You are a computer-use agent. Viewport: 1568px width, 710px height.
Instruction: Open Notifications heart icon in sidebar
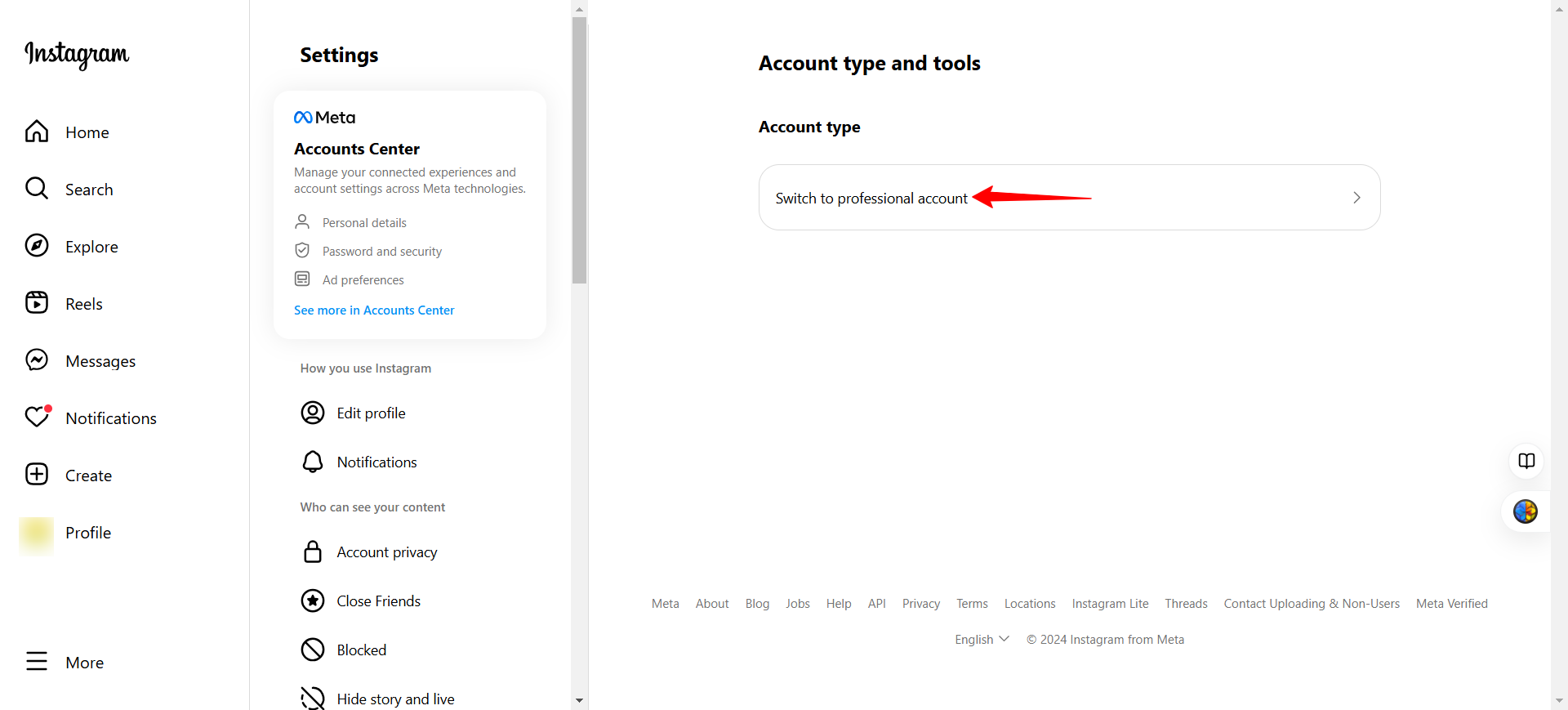coord(37,418)
